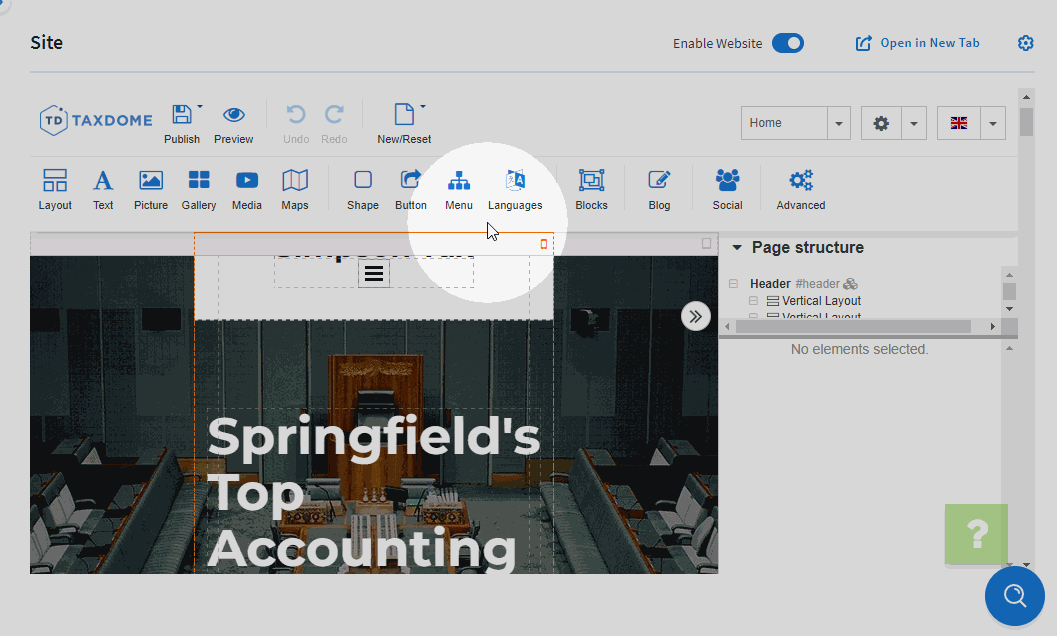
Task: Open the Gallery tool
Action: (199, 188)
